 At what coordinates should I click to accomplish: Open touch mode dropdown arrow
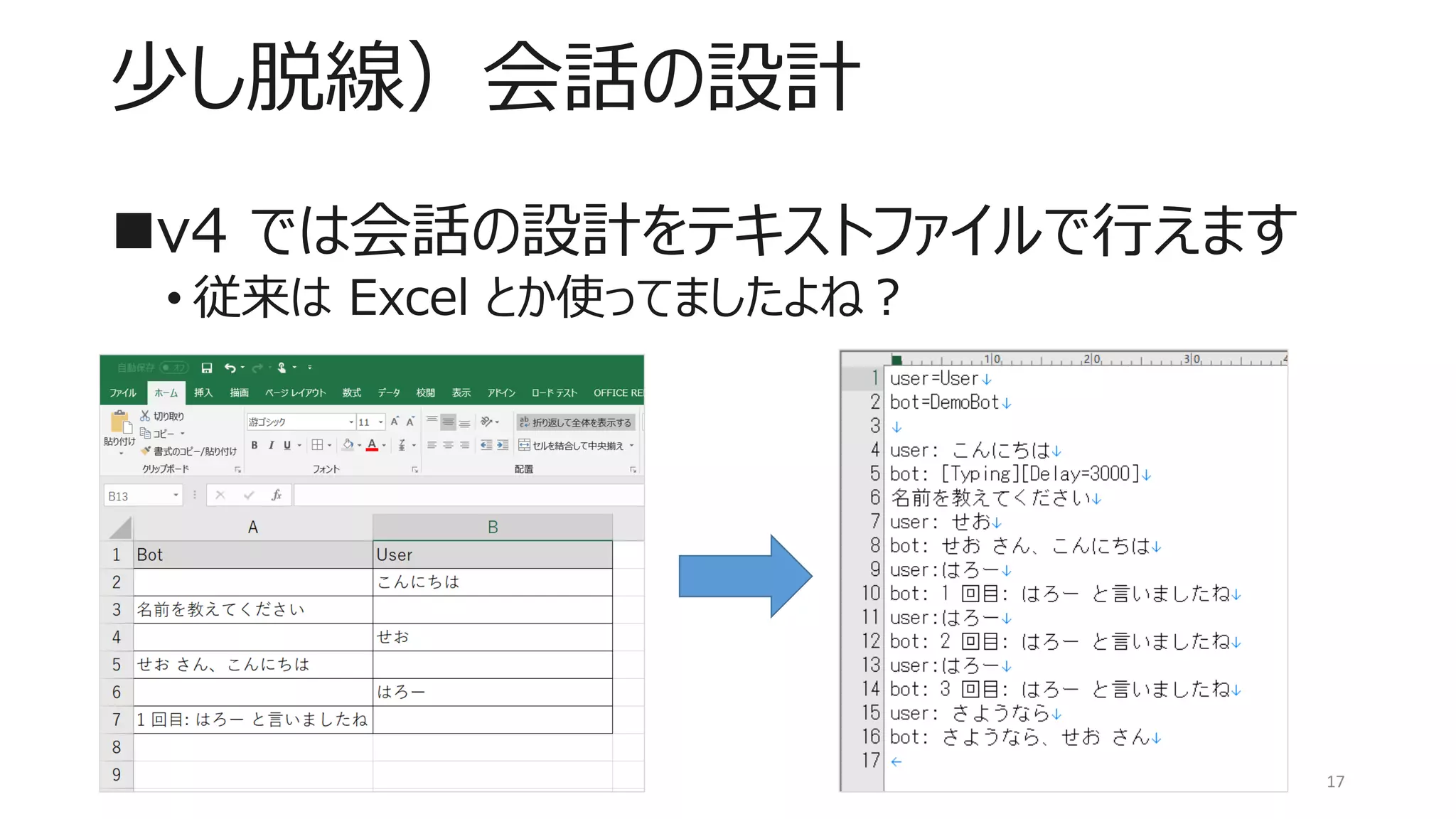[294, 368]
